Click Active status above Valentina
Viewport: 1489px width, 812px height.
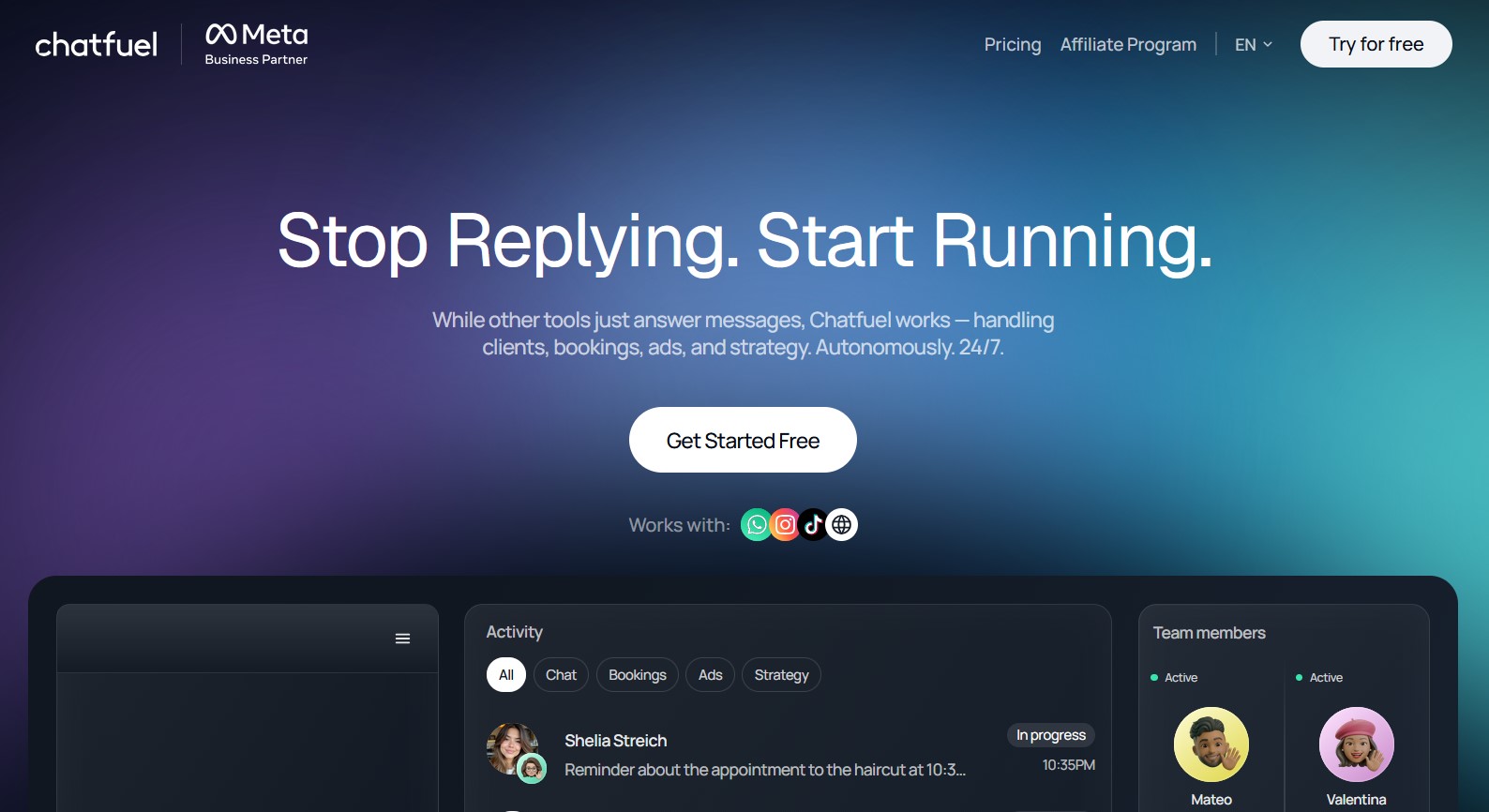tap(1319, 677)
